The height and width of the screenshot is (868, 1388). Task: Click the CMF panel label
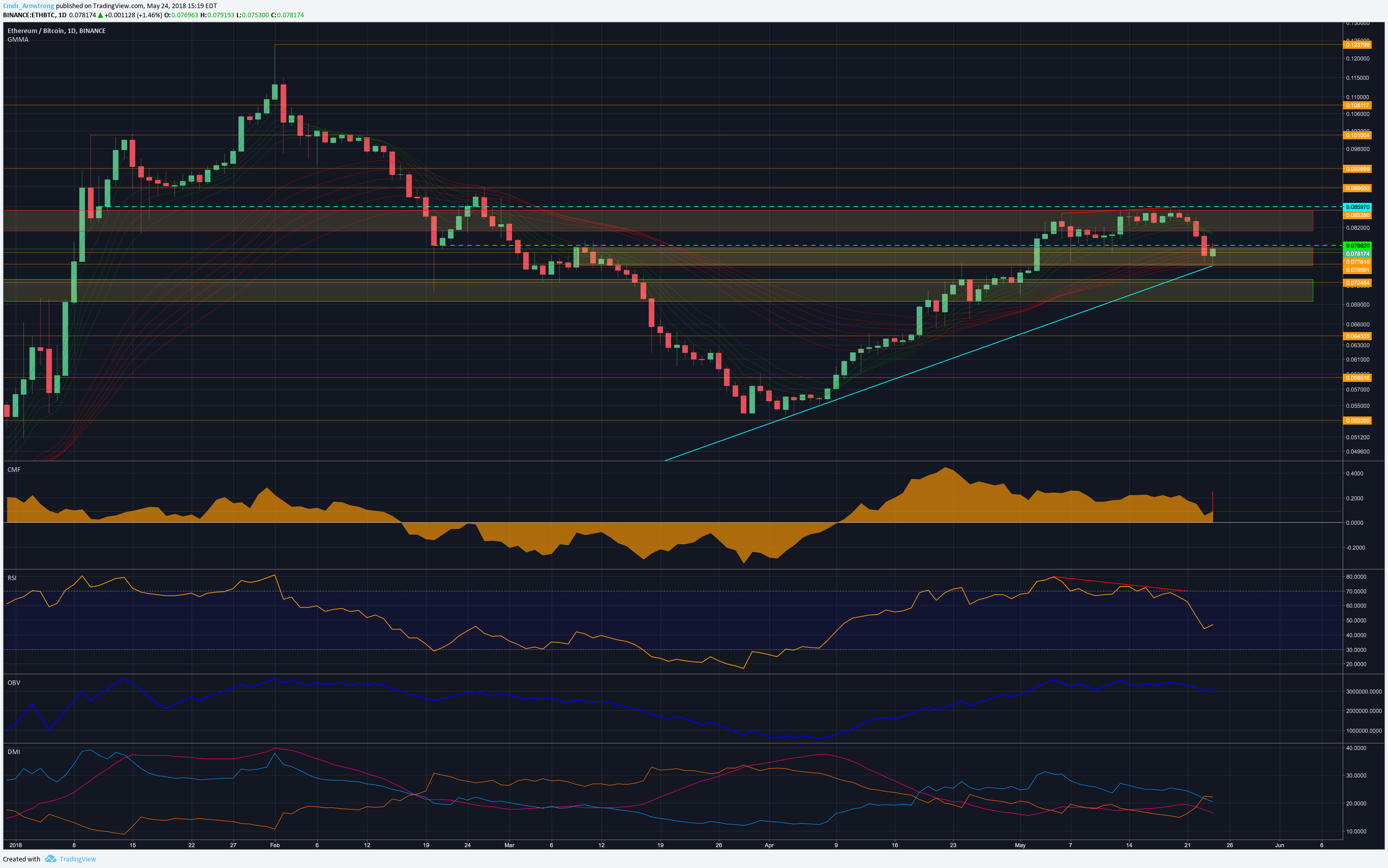coord(14,469)
